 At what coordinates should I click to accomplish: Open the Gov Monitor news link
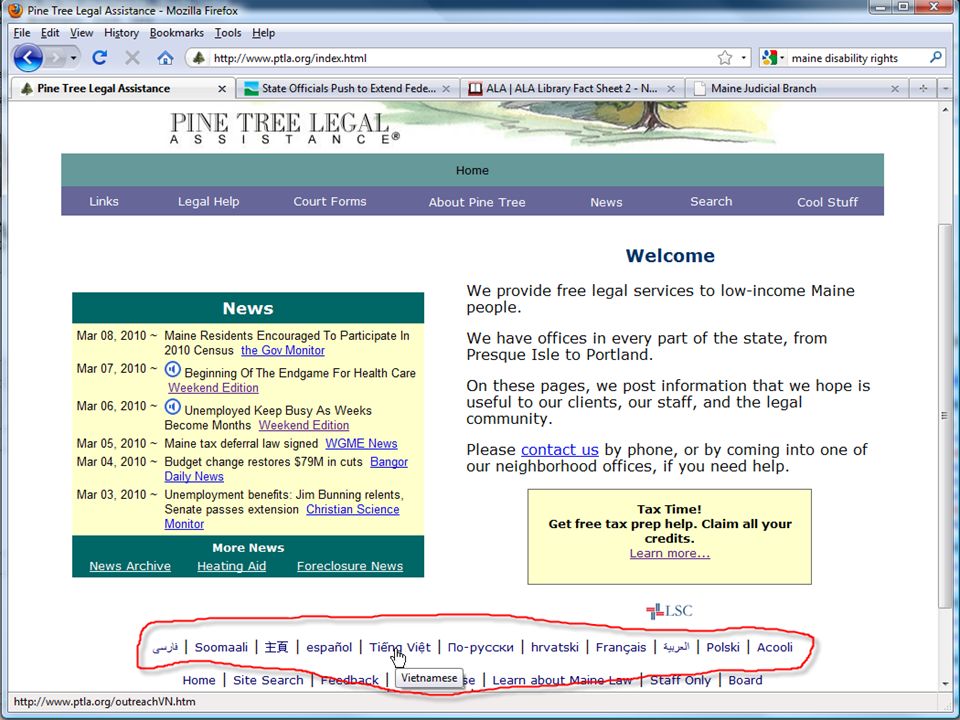click(283, 350)
